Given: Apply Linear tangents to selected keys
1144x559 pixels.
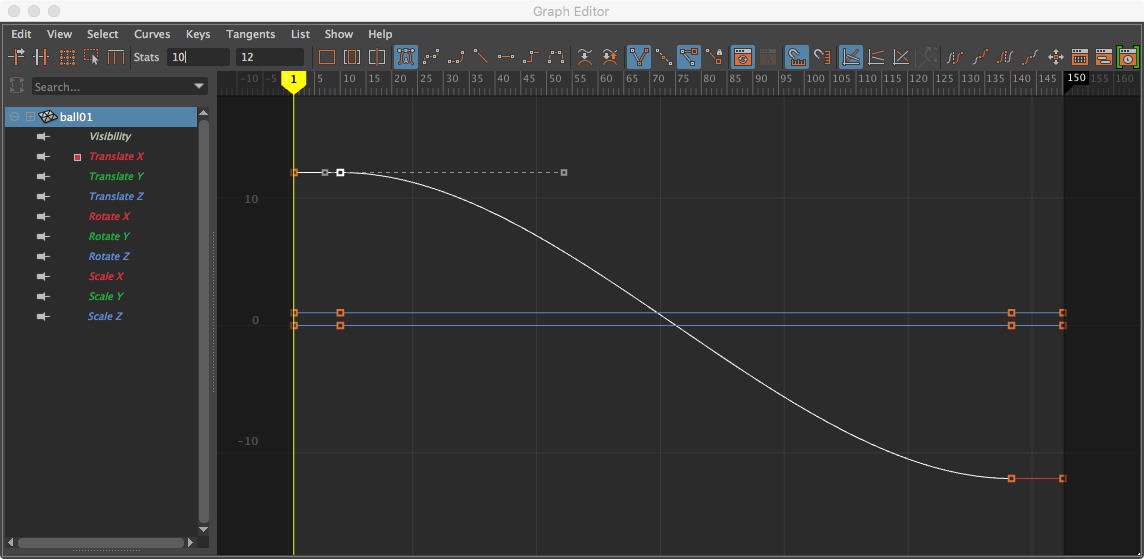Looking at the screenshot, I should click(x=481, y=57).
